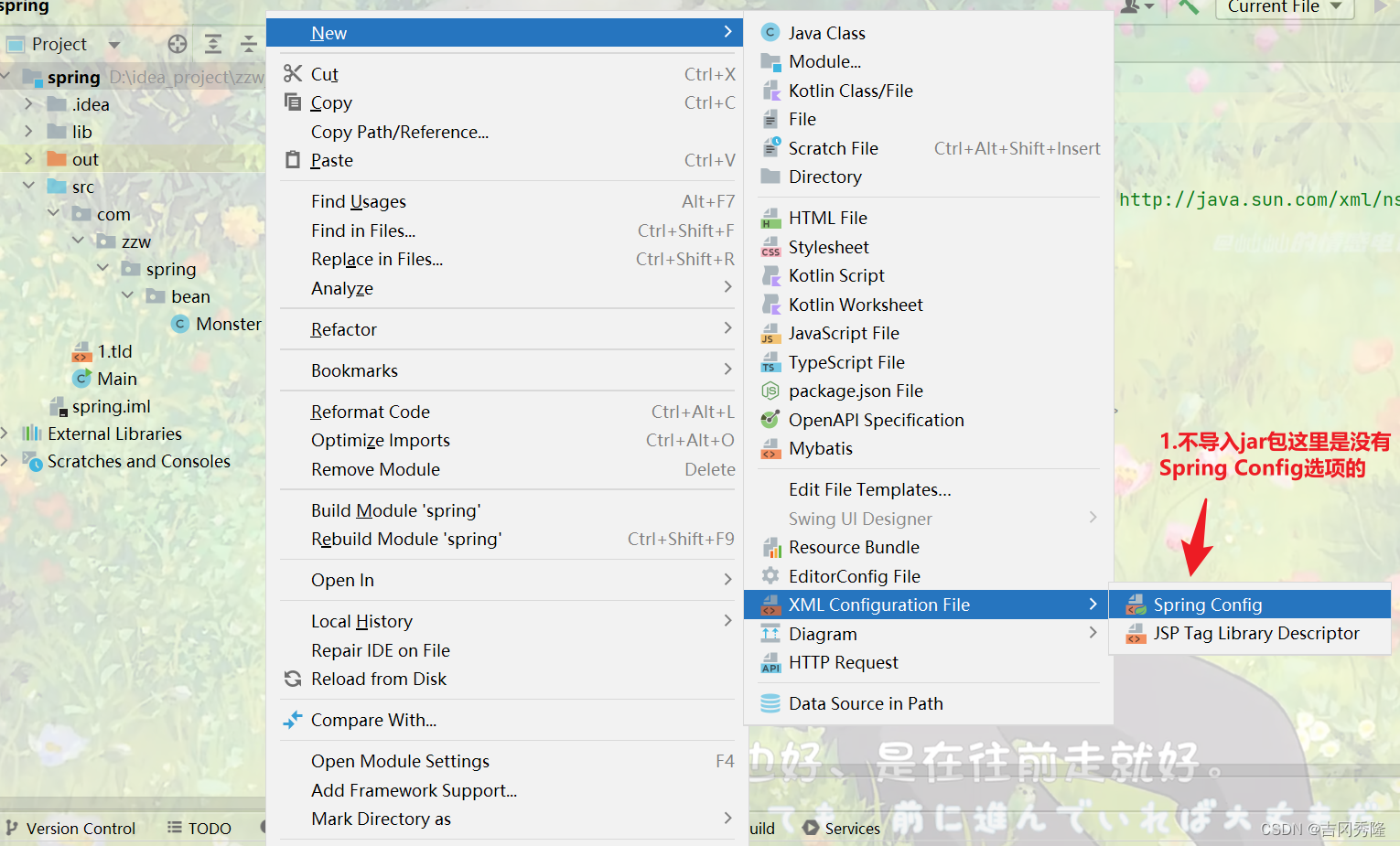Collapse the src folder
Screen dimensions: 1400x846
(x=28, y=186)
